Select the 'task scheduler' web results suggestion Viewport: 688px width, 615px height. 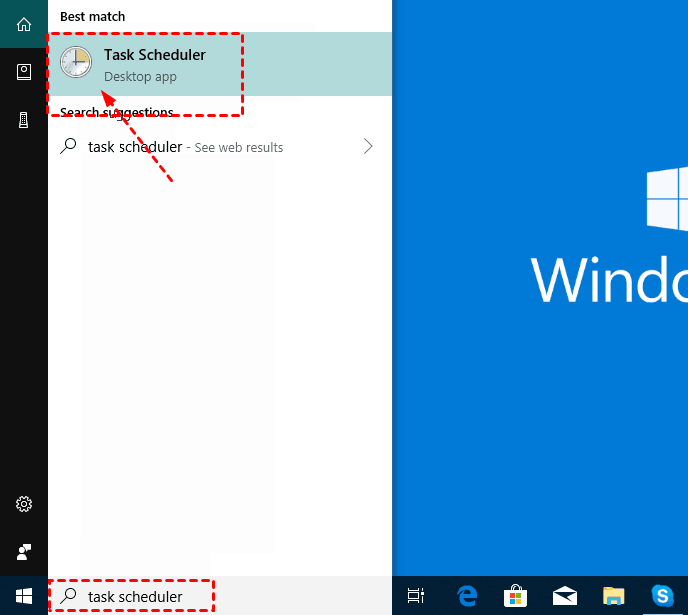coord(220,147)
